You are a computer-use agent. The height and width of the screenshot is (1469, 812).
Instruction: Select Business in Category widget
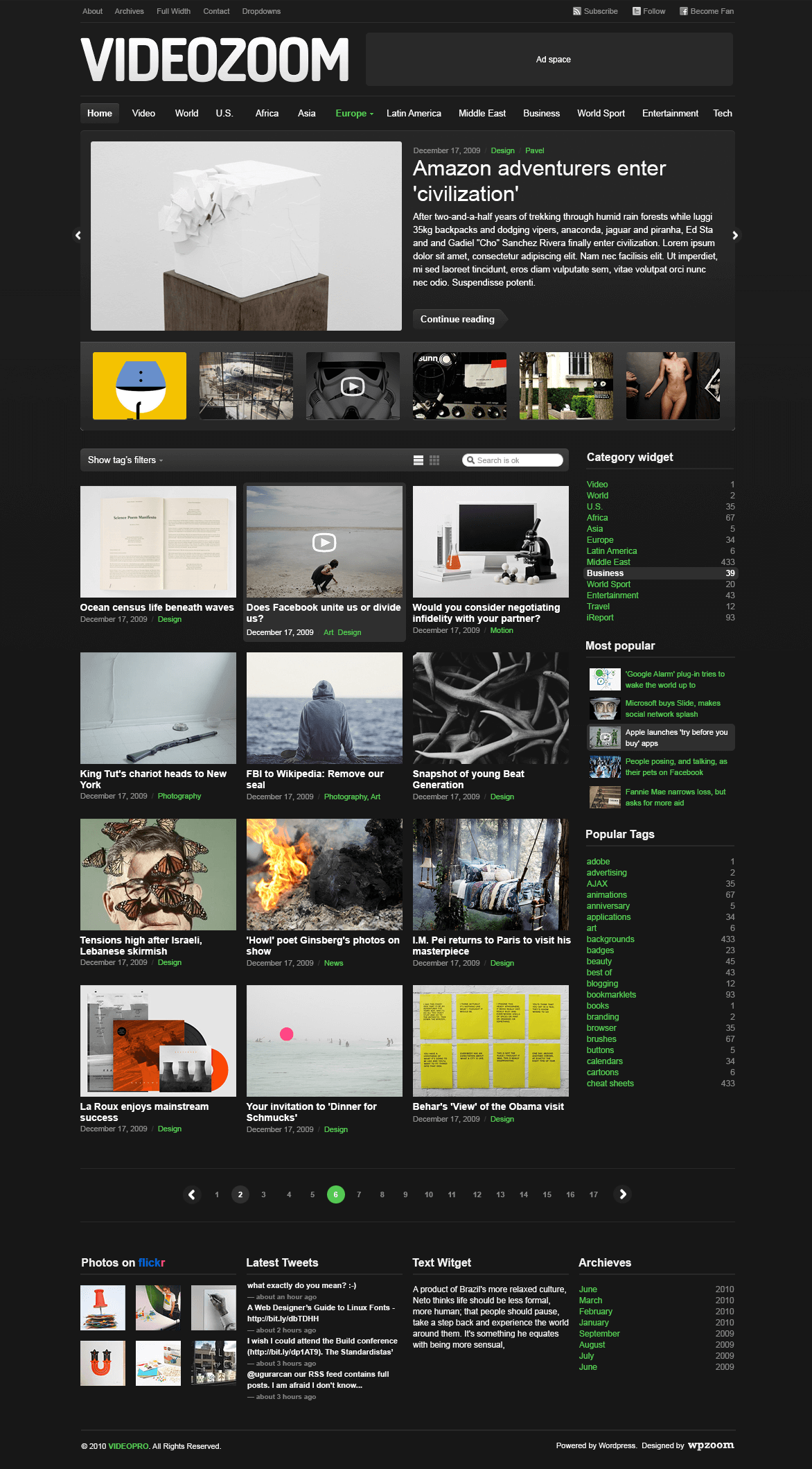pyautogui.click(x=661, y=573)
